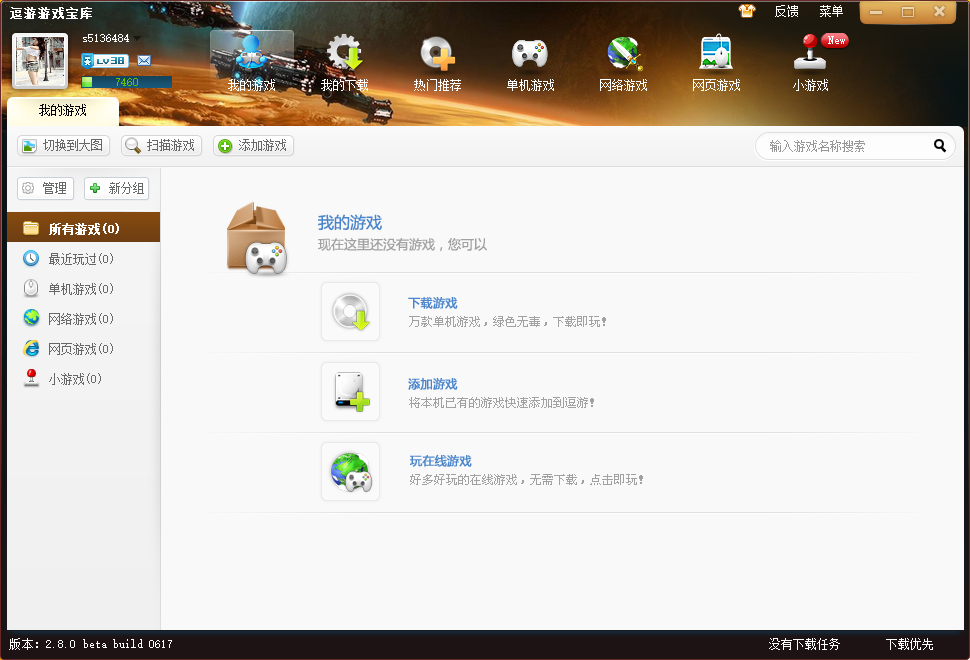Select 所有游戏(0) in sidebar
970x660 pixels.
click(x=84, y=228)
